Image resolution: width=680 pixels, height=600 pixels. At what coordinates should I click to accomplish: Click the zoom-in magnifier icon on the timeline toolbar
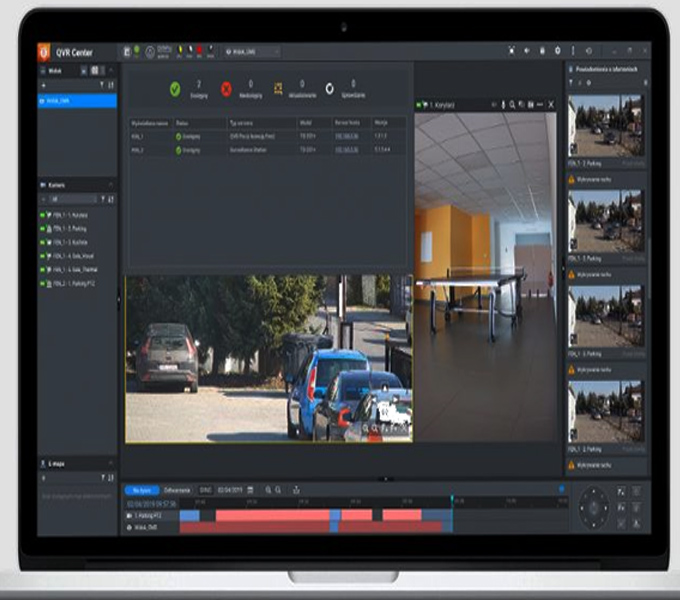tap(268, 490)
